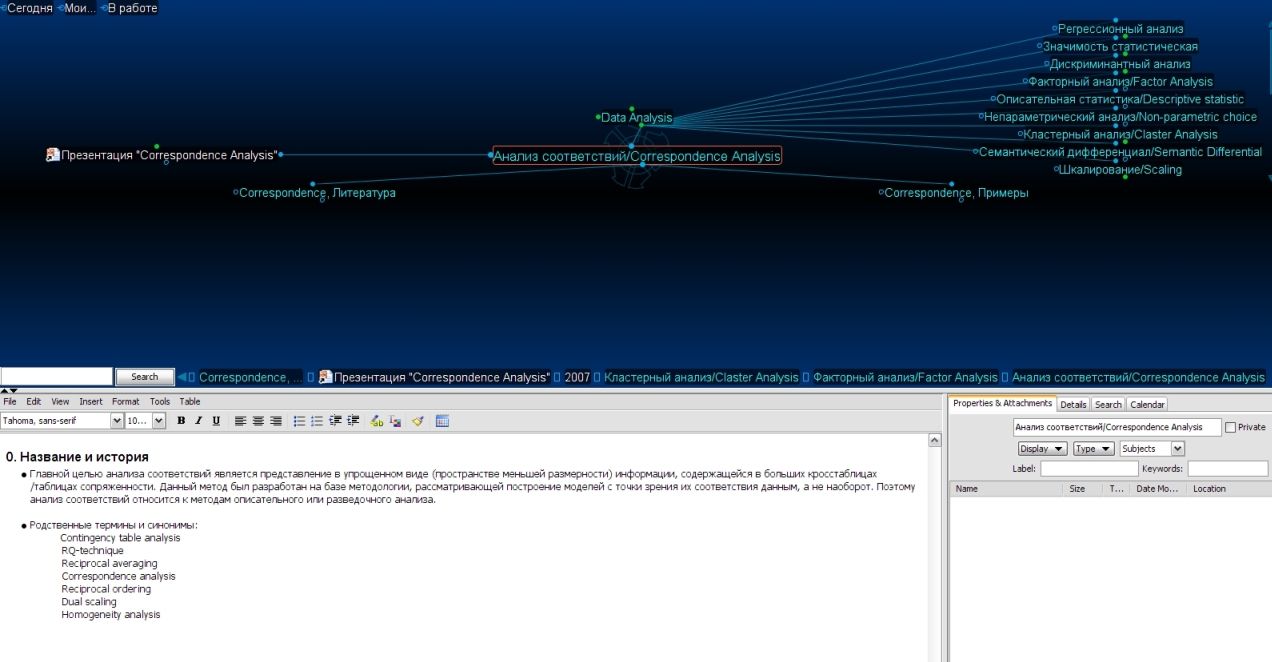
Task: Click the Search button
Action: [x=145, y=377]
